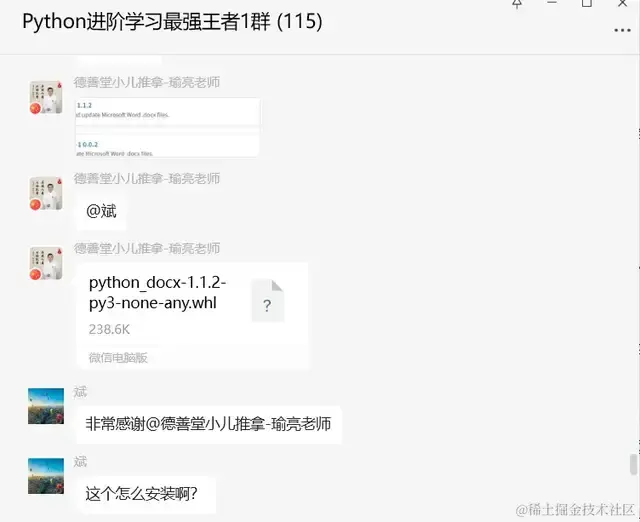The image size is (640, 522).
Task: Click sender name 斌 above thank-you message
Action: (x=80, y=392)
